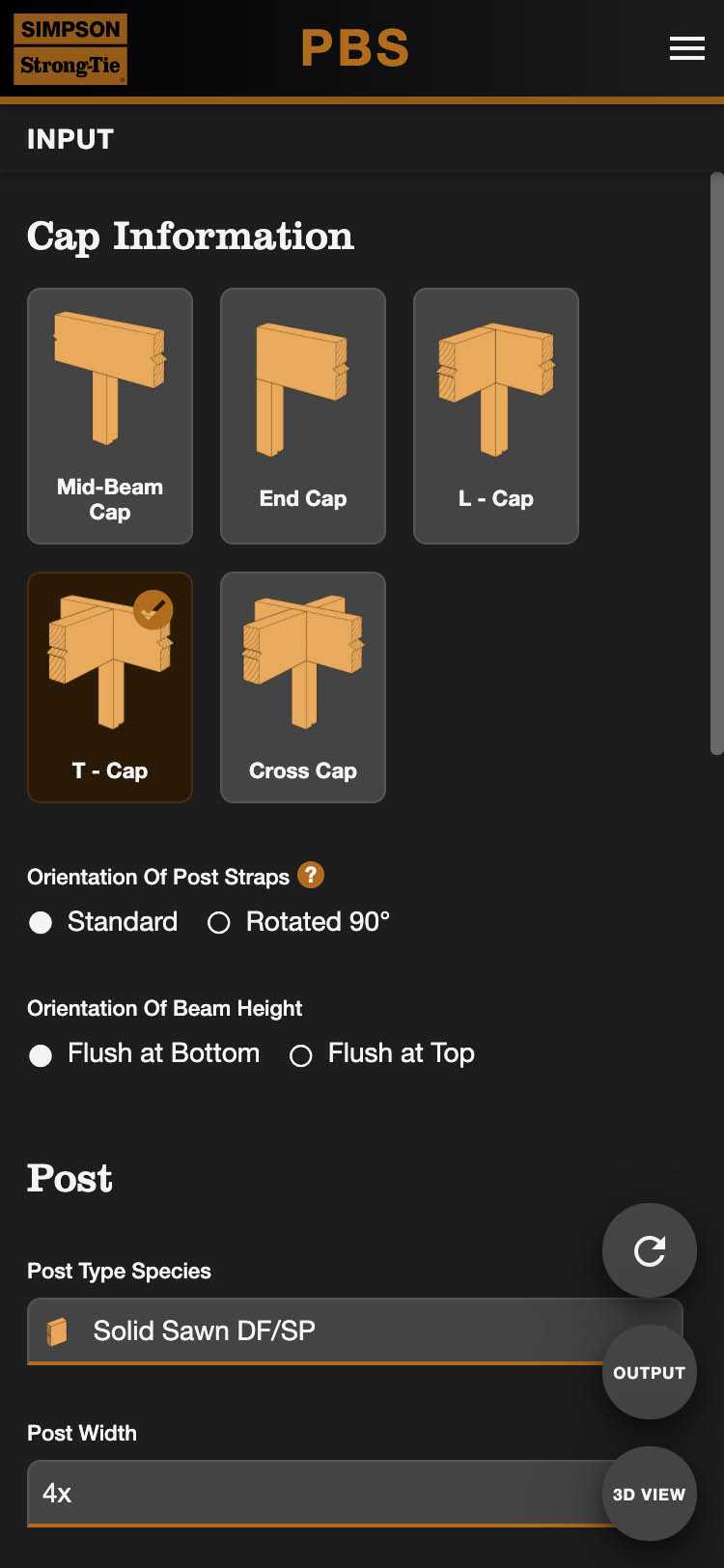Select Rotated 90° strap orientation
Image resolution: width=724 pixels, height=1568 pixels.
click(219, 922)
